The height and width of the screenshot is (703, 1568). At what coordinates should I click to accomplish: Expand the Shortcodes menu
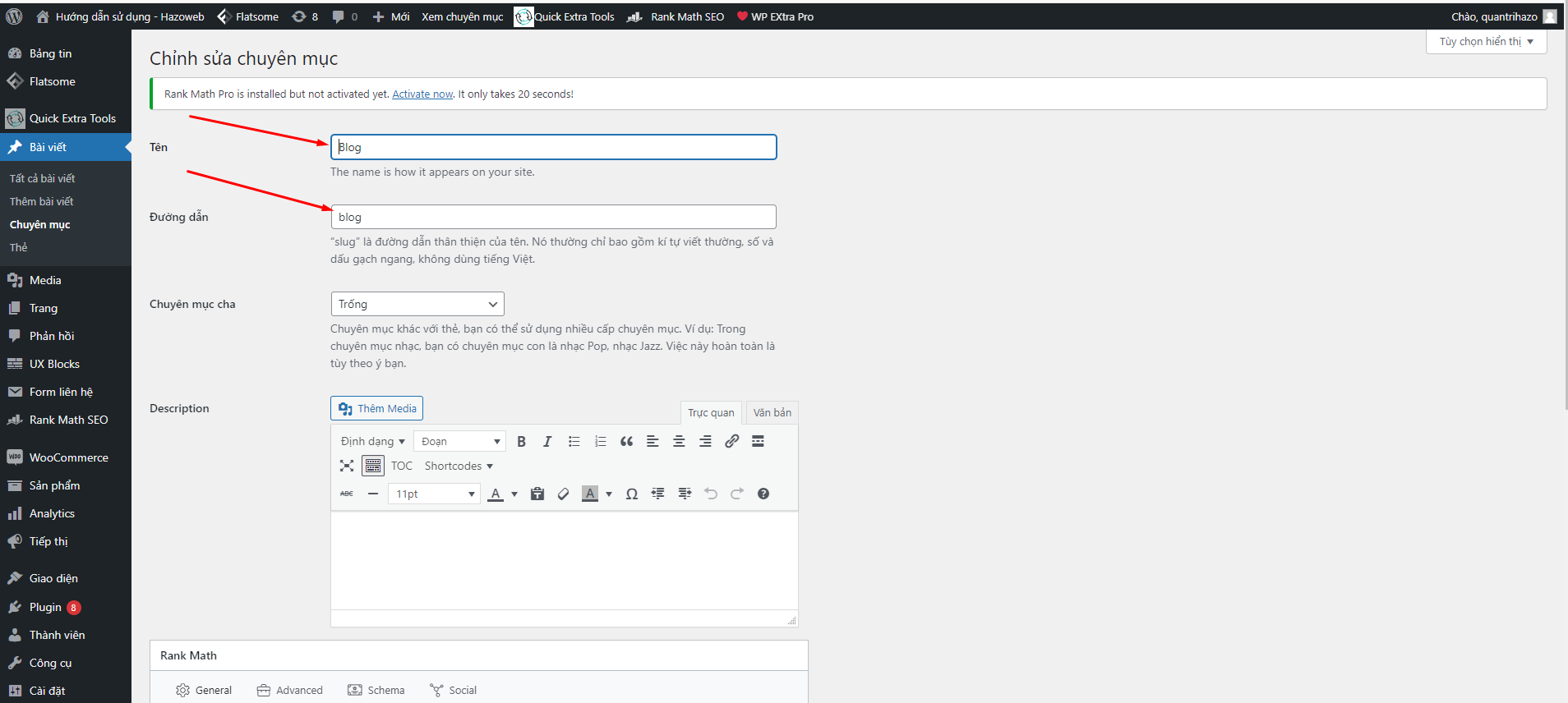coord(459,466)
